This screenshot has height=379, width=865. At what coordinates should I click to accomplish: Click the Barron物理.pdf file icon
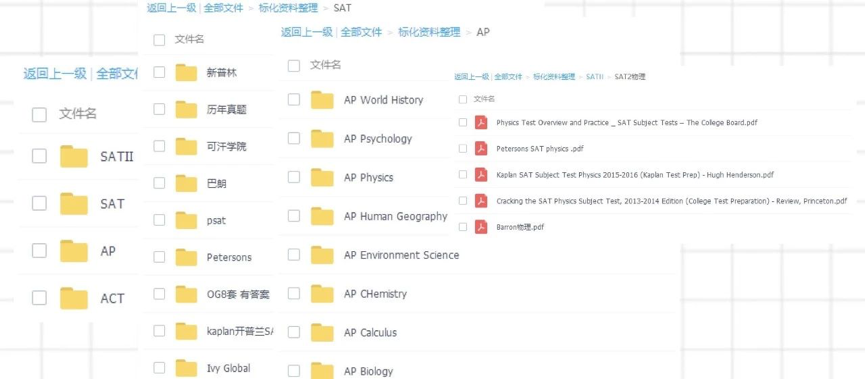[481, 227]
